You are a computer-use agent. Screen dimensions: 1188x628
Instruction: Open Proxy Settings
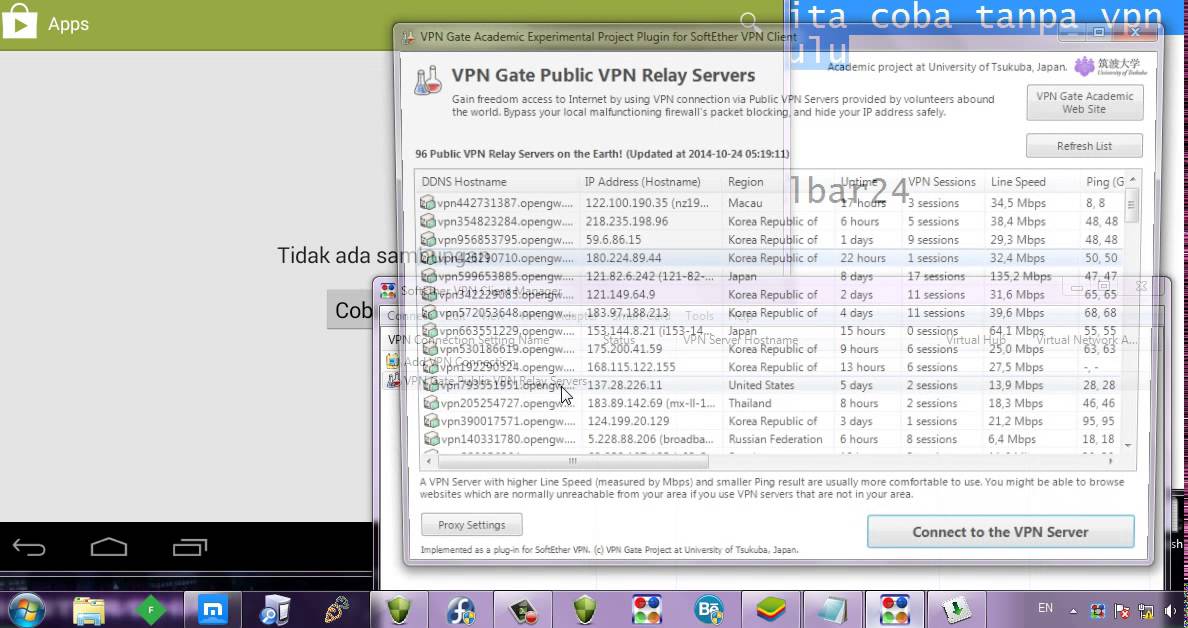click(471, 525)
